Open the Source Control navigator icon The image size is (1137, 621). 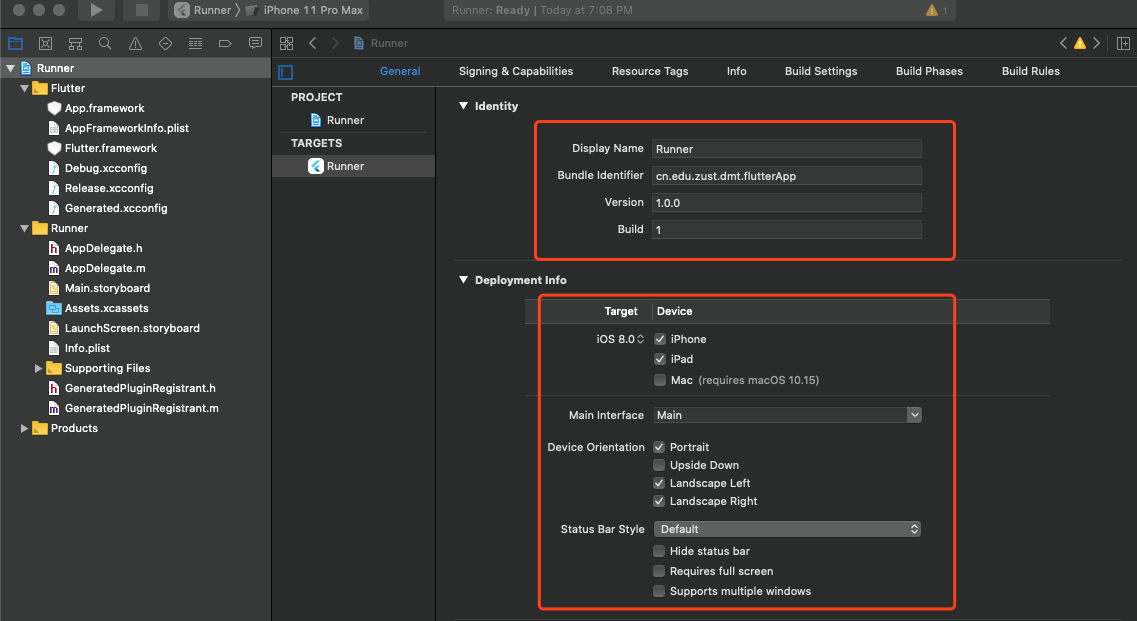tap(45, 44)
